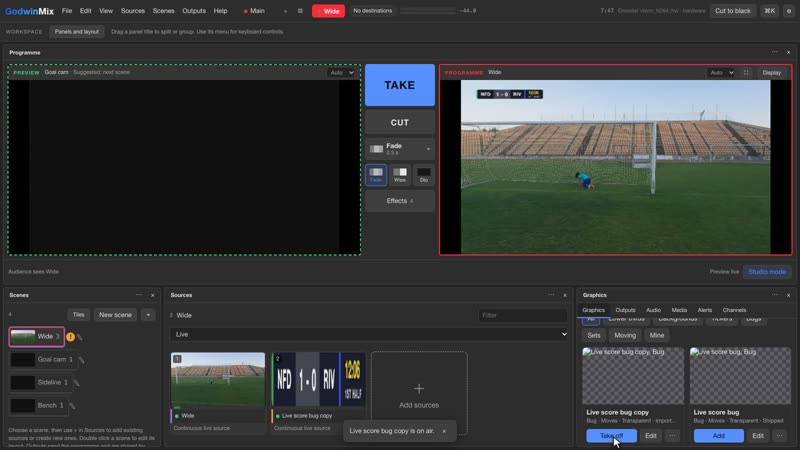Open the Graphics panel options menu
Viewport: 800px width, 450px height.
[774, 295]
